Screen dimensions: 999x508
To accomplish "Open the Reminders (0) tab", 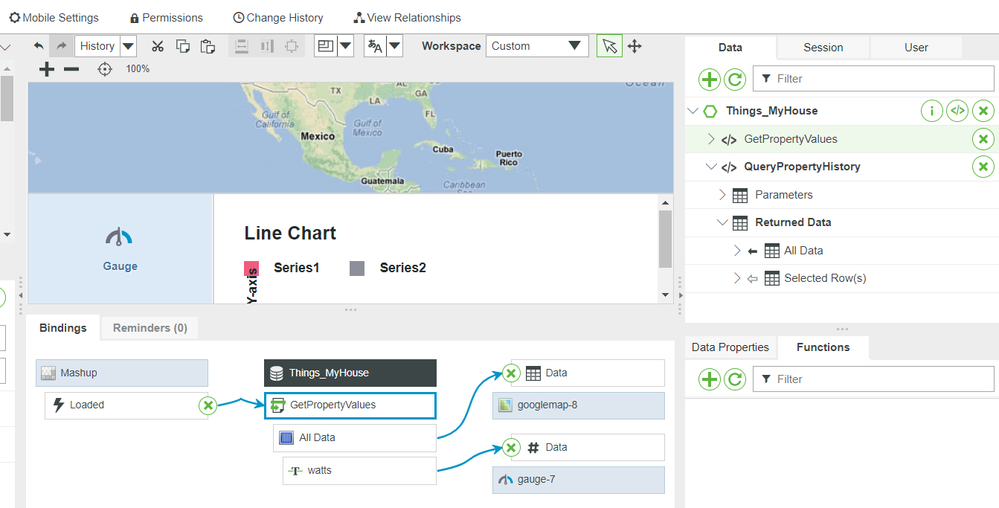I will click(150, 328).
